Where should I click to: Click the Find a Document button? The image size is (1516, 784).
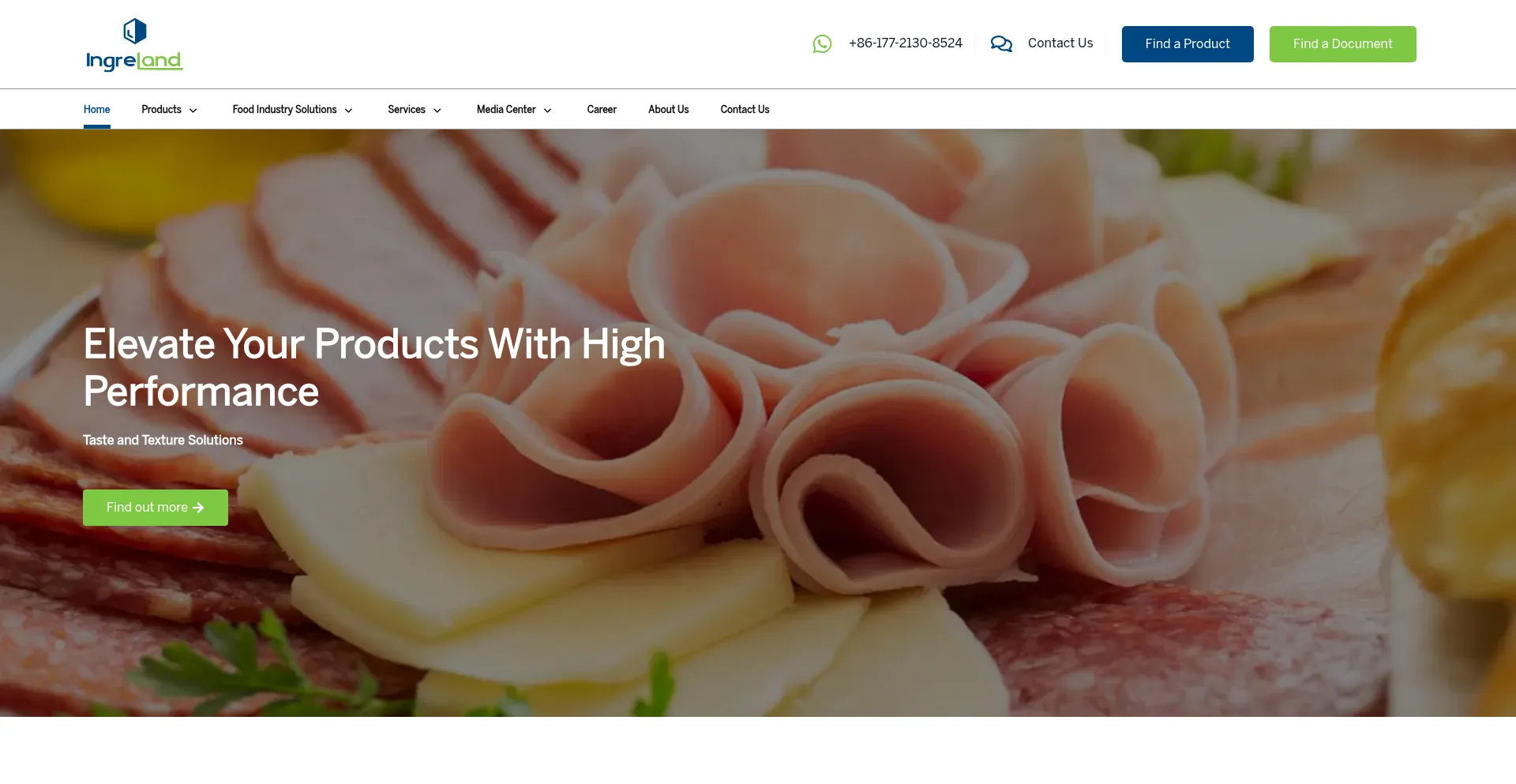tap(1342, 44)
